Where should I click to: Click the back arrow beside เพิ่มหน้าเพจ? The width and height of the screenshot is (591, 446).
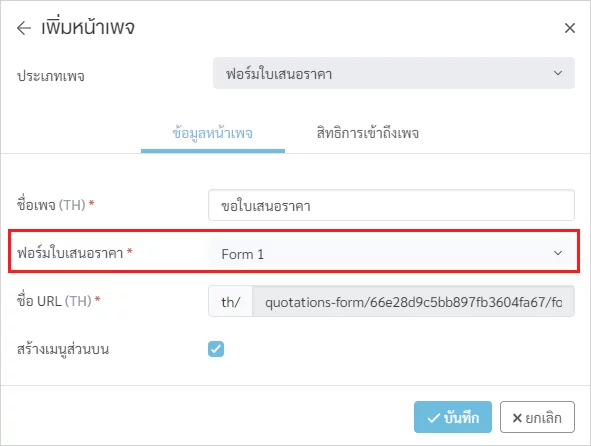click(x=24, y=28)
